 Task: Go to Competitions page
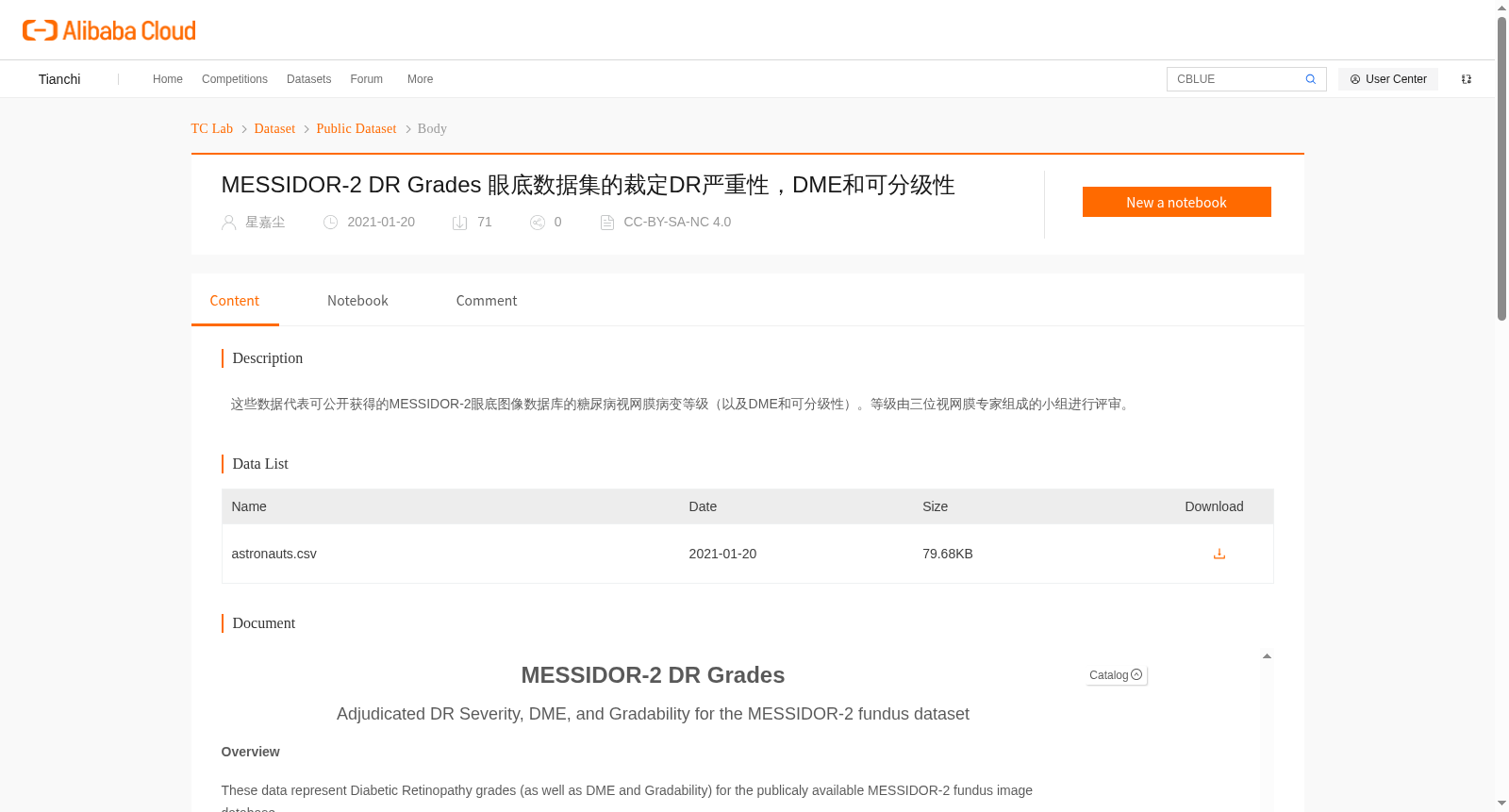[x=235, y=79]
